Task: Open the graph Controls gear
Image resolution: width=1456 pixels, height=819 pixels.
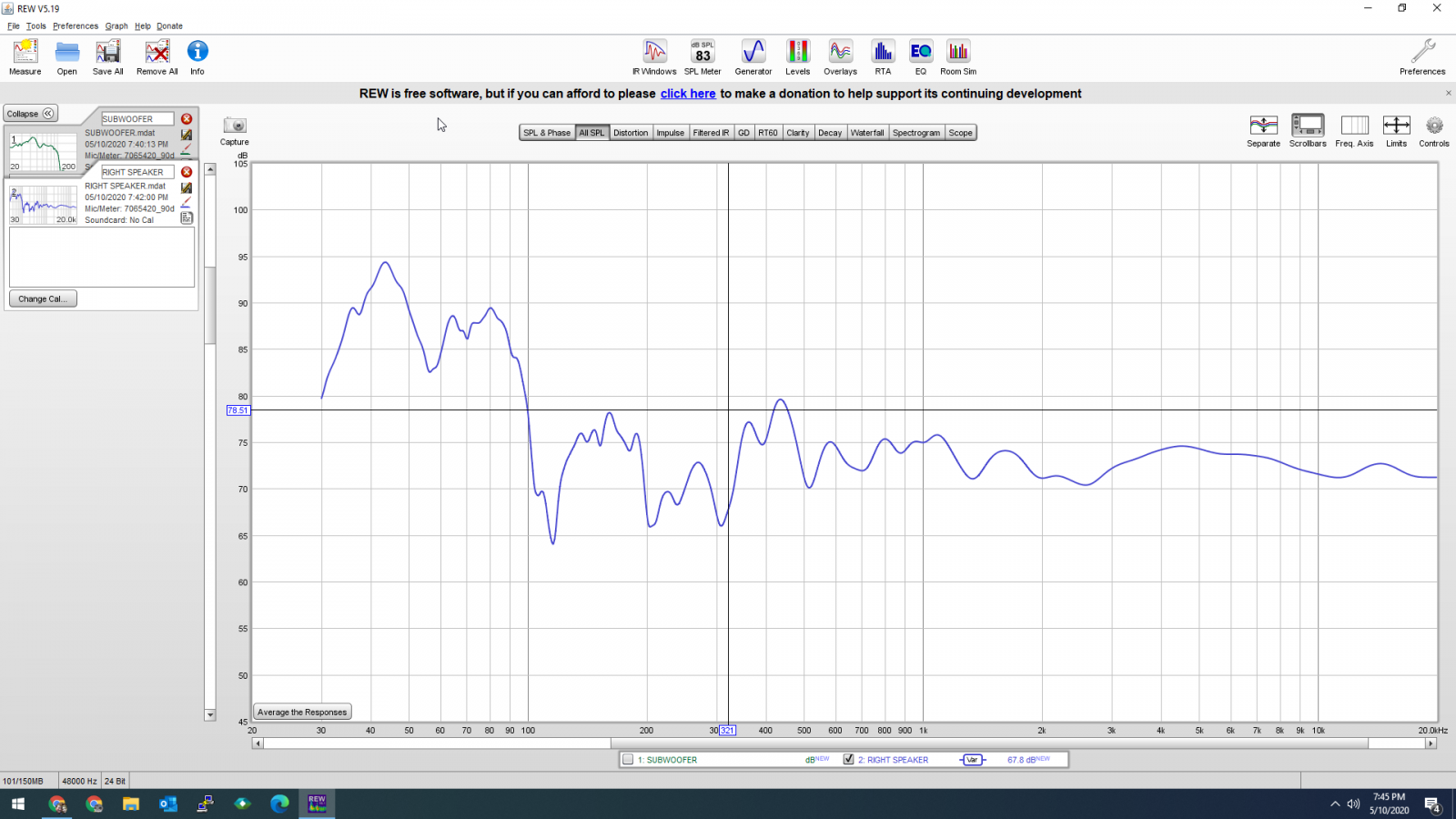Action: click(1434, 126)
